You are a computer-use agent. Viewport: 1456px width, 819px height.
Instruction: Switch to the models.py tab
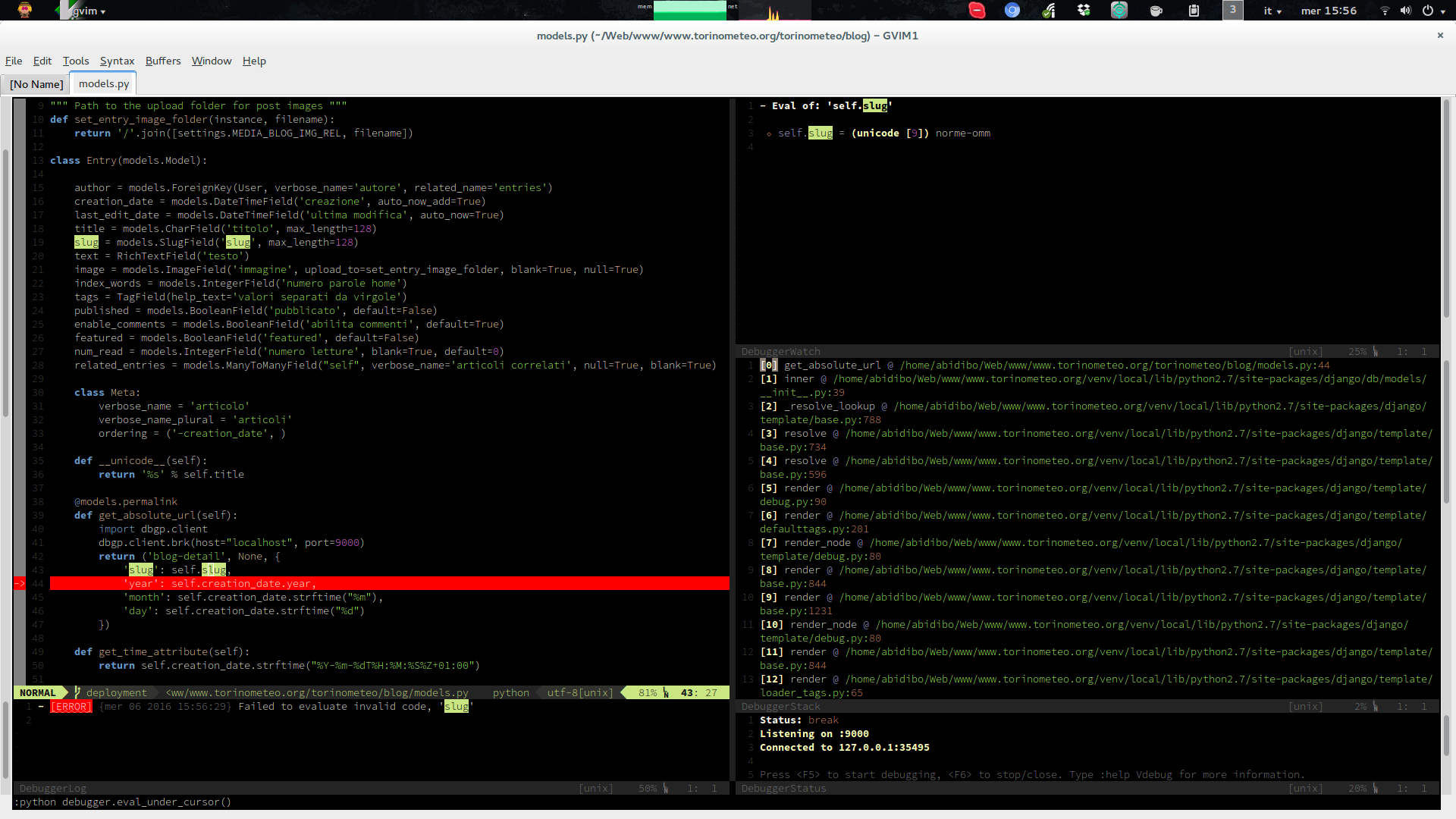[x=104, y=84]
